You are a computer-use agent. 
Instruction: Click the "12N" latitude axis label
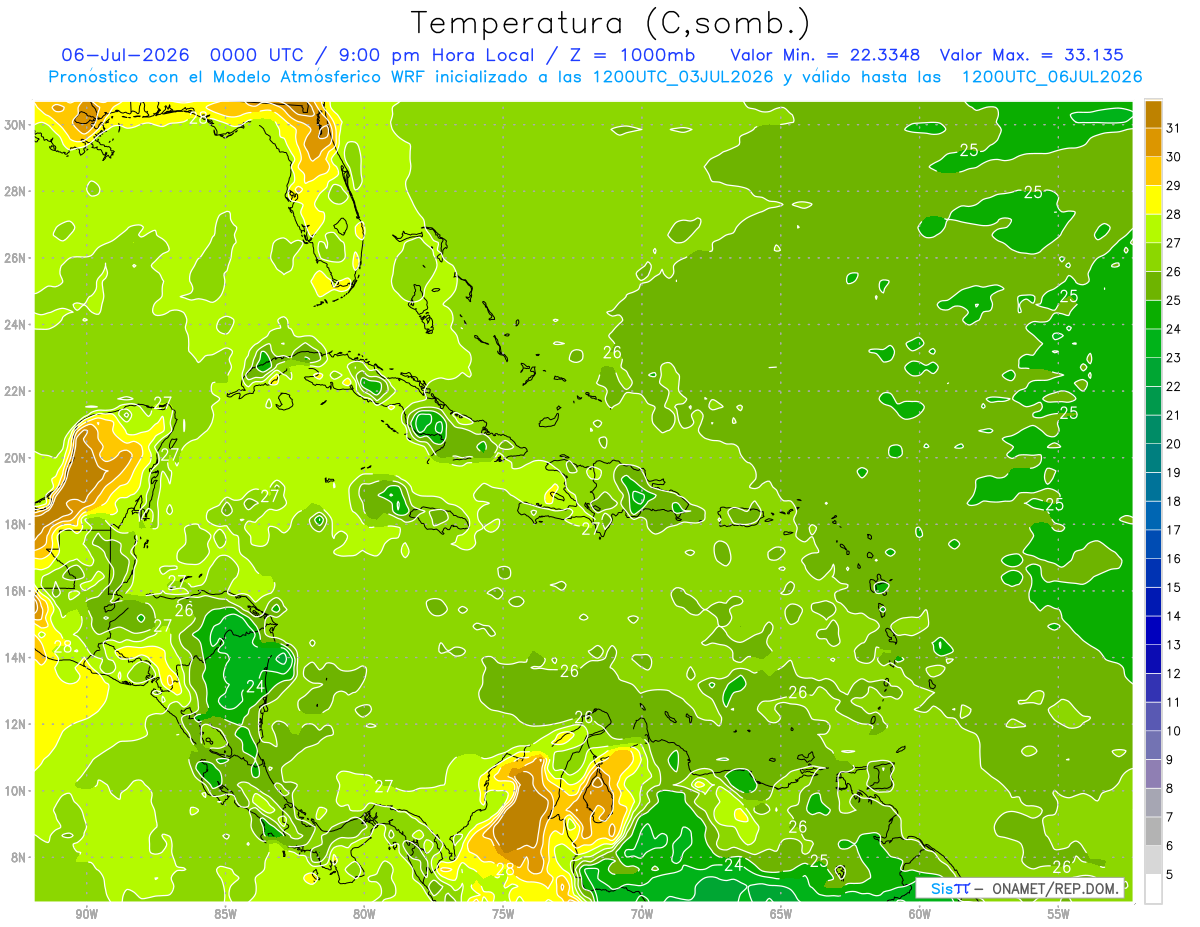[x=16, y=724]
